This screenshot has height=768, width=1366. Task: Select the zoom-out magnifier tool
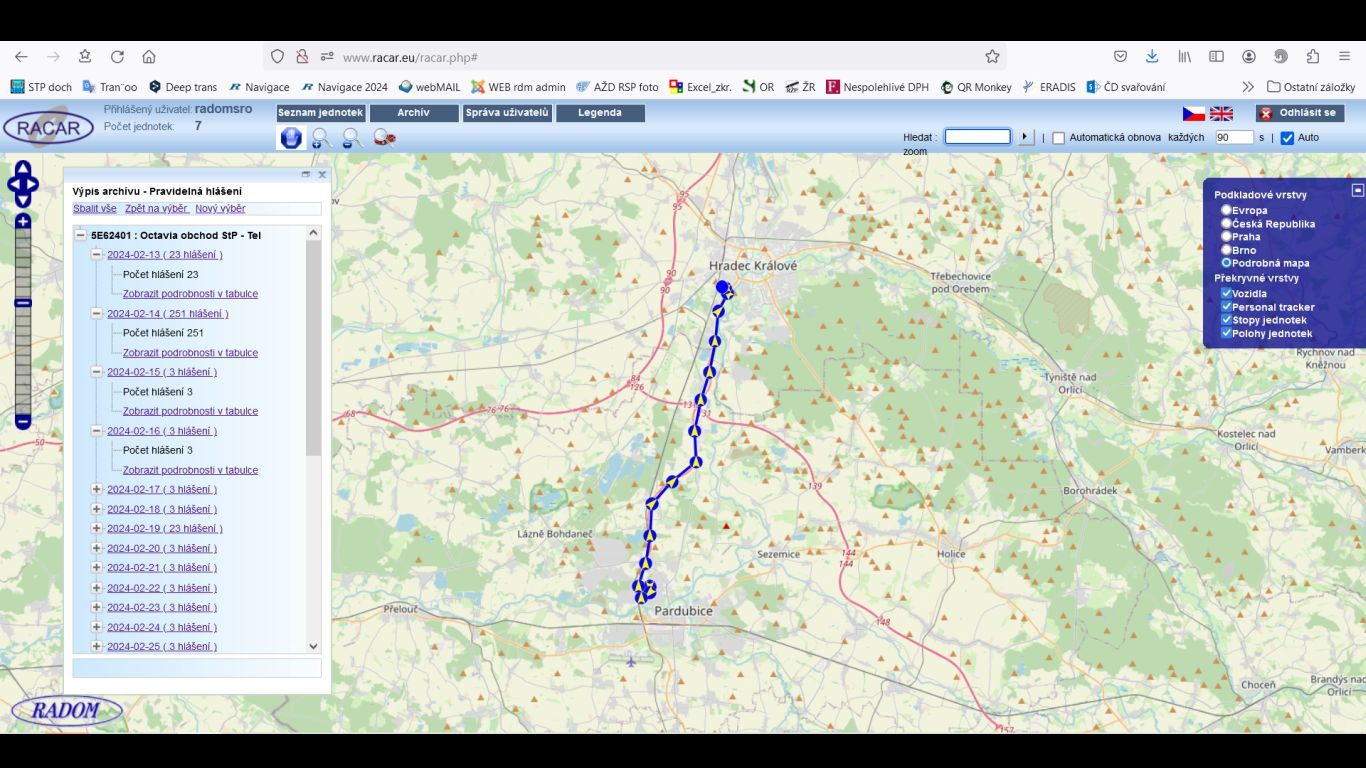(352, 138)
